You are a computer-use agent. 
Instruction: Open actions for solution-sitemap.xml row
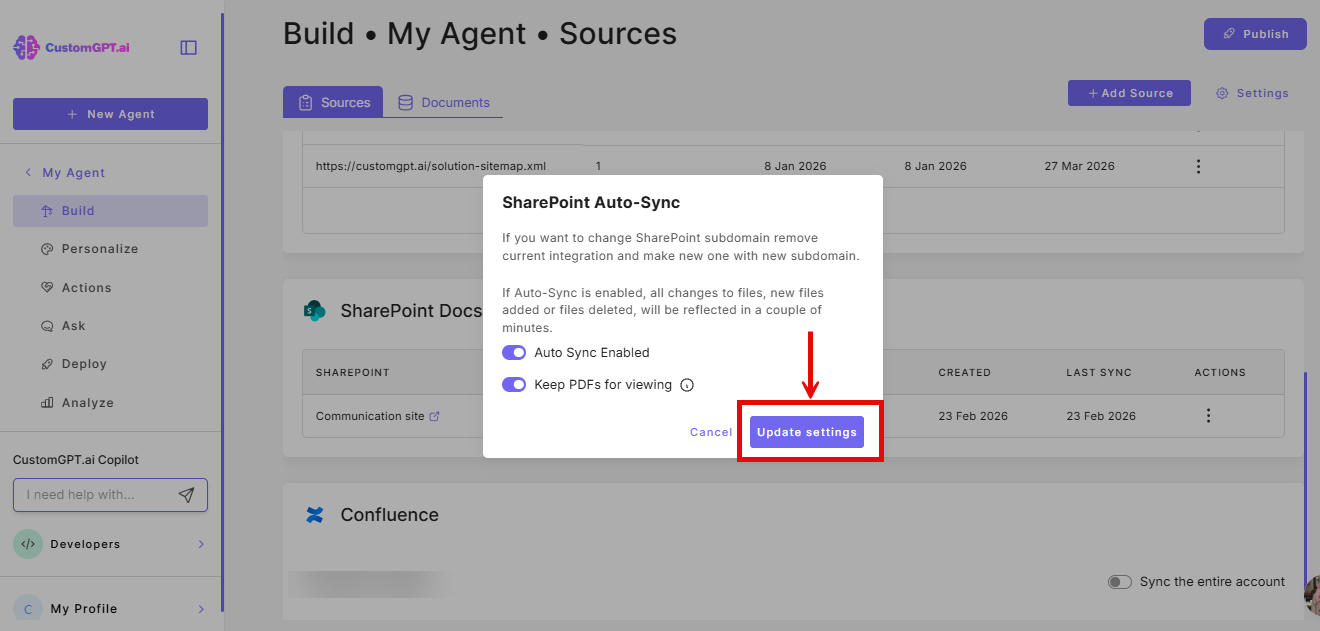point(1198,166)
